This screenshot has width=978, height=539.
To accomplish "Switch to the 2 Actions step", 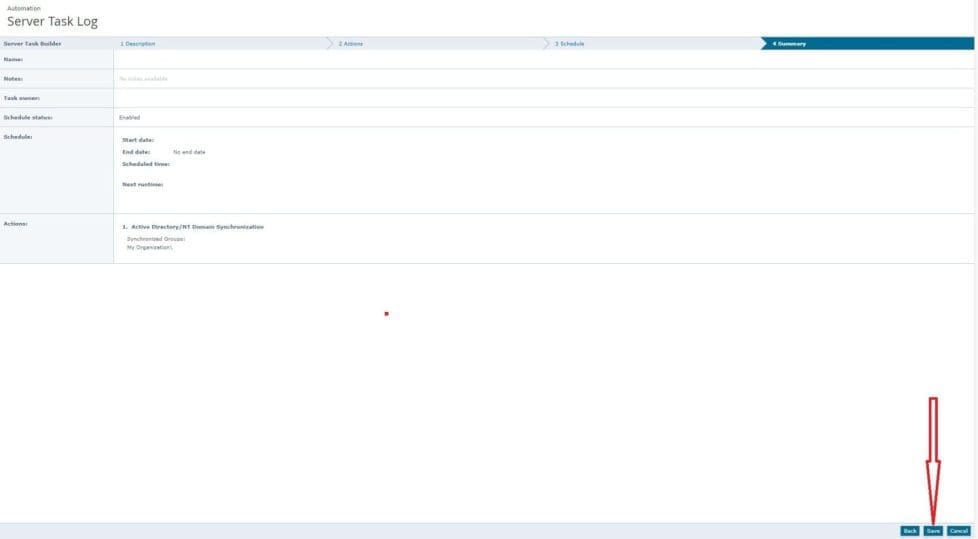I will (351, 44).
